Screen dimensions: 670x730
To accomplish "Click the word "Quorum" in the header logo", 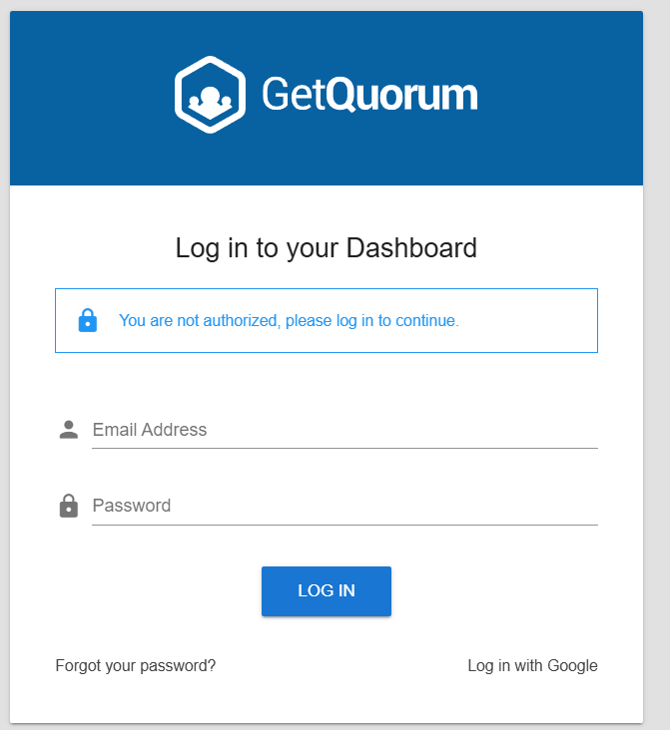I will tap(402, 95).
